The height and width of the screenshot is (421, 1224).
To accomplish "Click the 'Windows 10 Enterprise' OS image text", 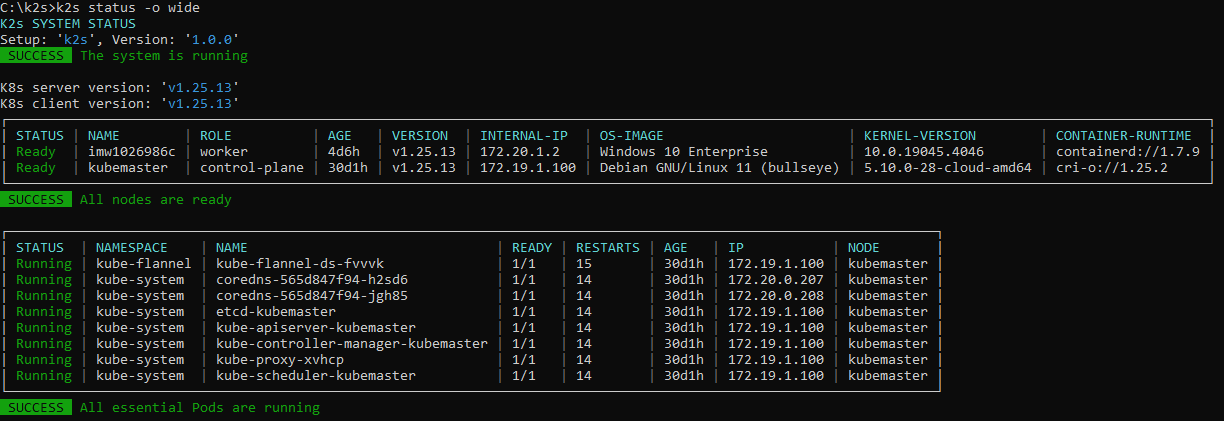I will (684, 152).
